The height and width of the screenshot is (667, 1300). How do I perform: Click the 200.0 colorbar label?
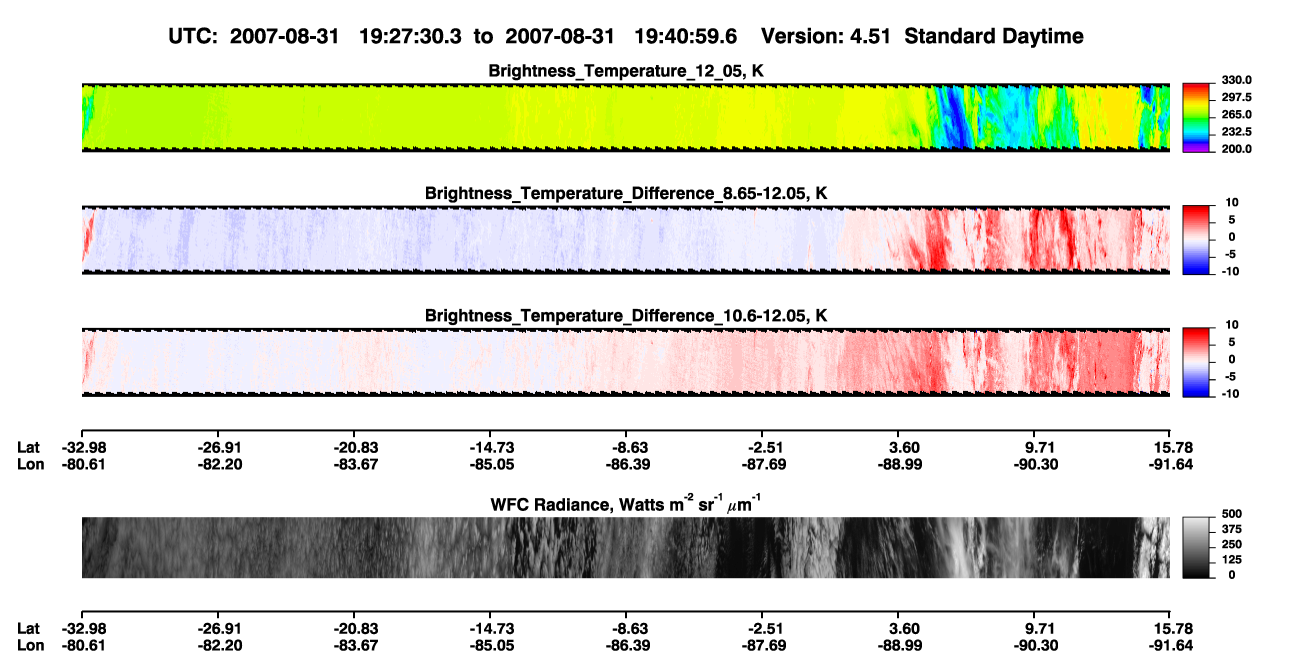click(x=1237, y=149)
